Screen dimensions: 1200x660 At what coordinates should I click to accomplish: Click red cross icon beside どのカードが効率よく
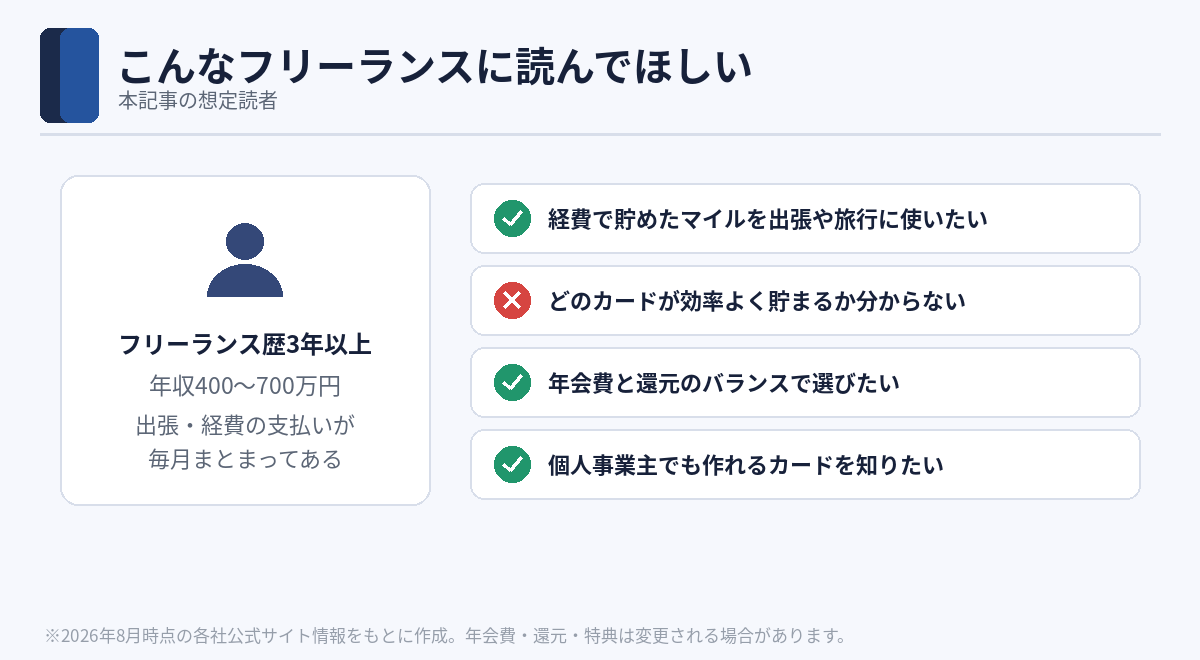[512, 300]
